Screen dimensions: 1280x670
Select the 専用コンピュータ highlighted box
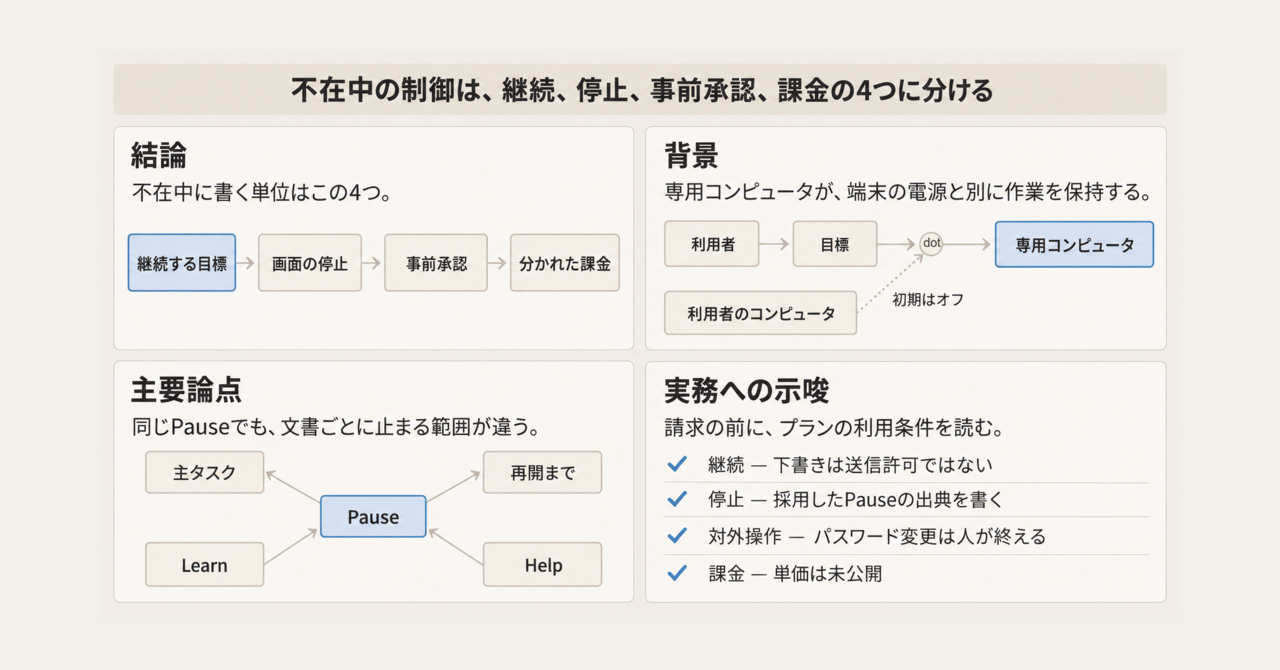1074,244
